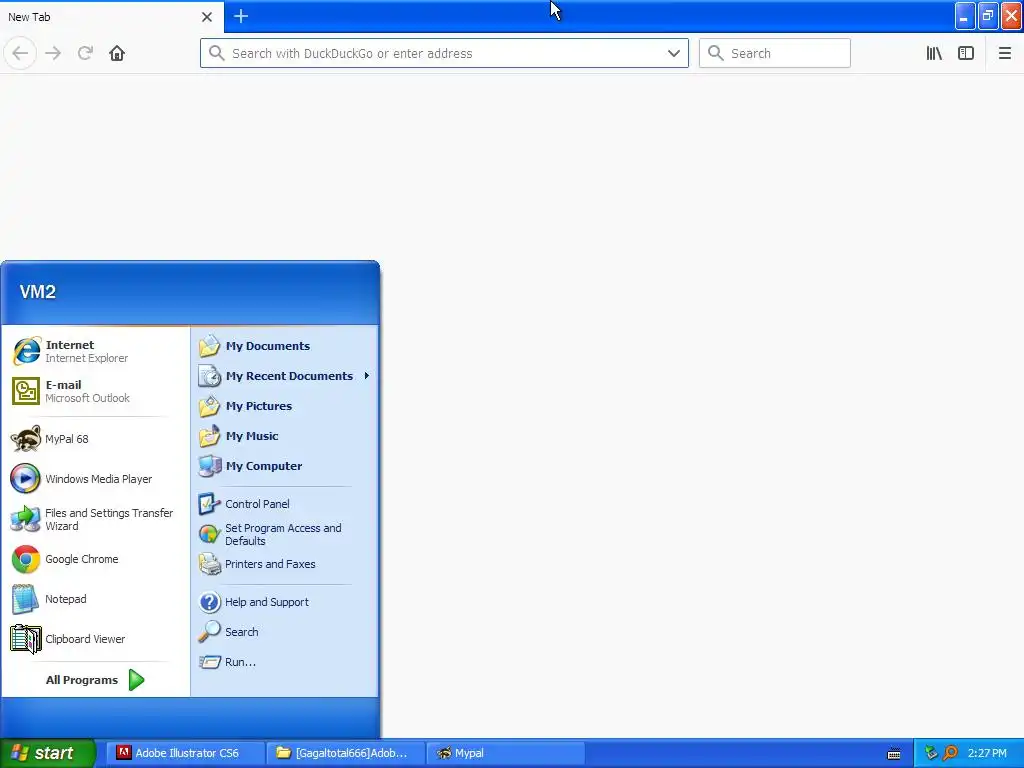Reload the page with the refresh icon
This screenshot has height=768, width=1024.
tap(86, 53)
